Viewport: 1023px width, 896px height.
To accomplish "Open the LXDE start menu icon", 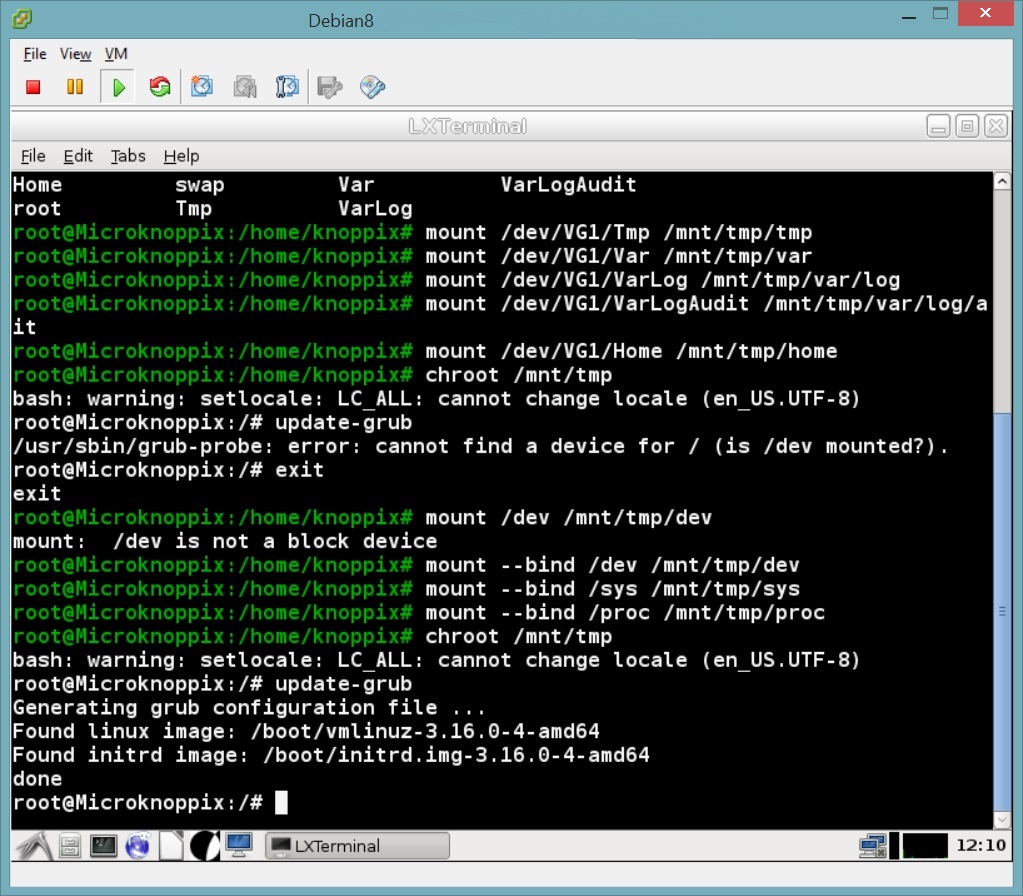I will pyautogui.click(x=33, y=846).
